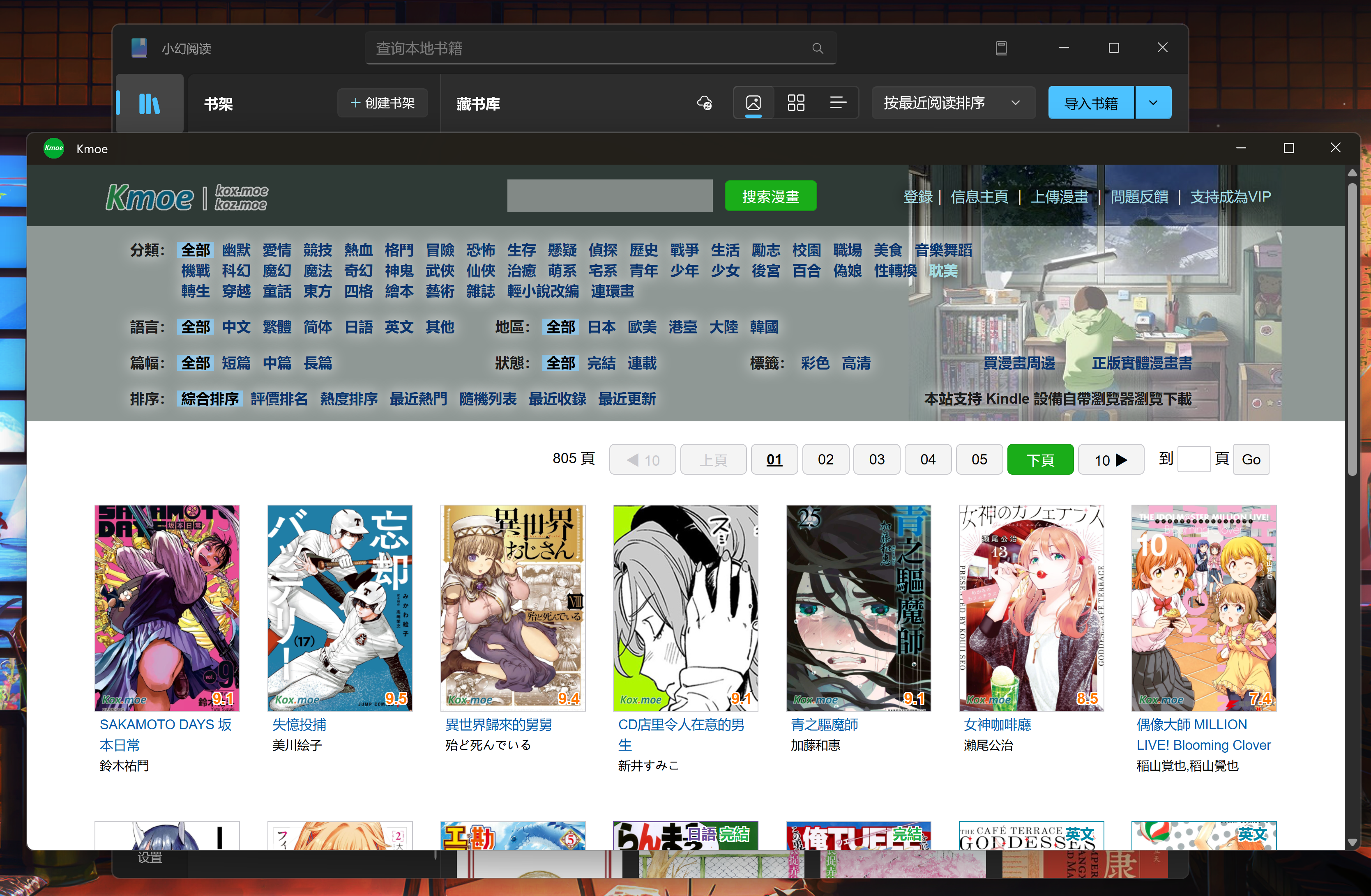Click the Kmoe site logo
Screen dimensions: 1371x896
pos(187,197)
